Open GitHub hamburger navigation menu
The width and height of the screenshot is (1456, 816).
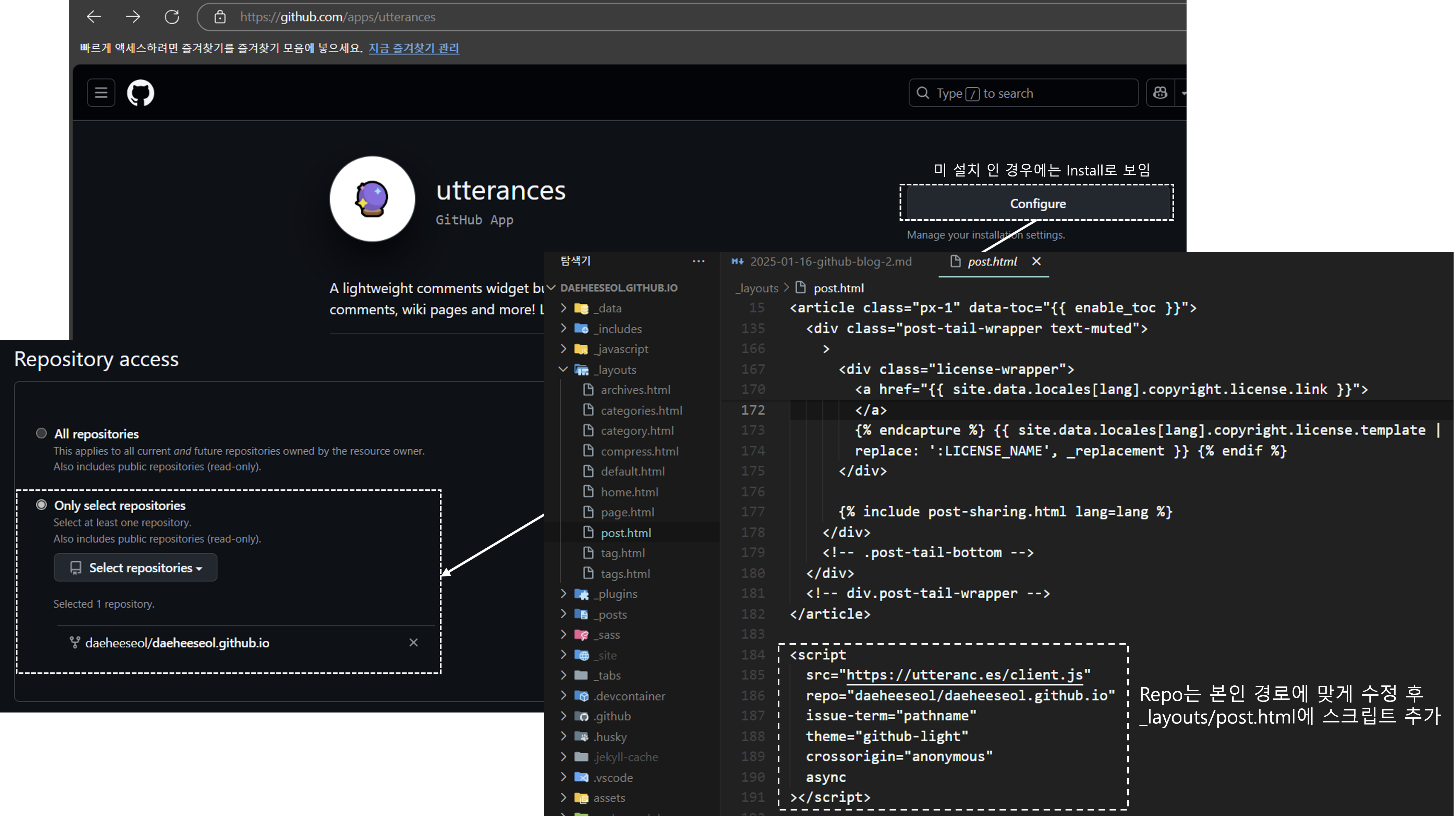pyautogui.click(x=101, y=93)
